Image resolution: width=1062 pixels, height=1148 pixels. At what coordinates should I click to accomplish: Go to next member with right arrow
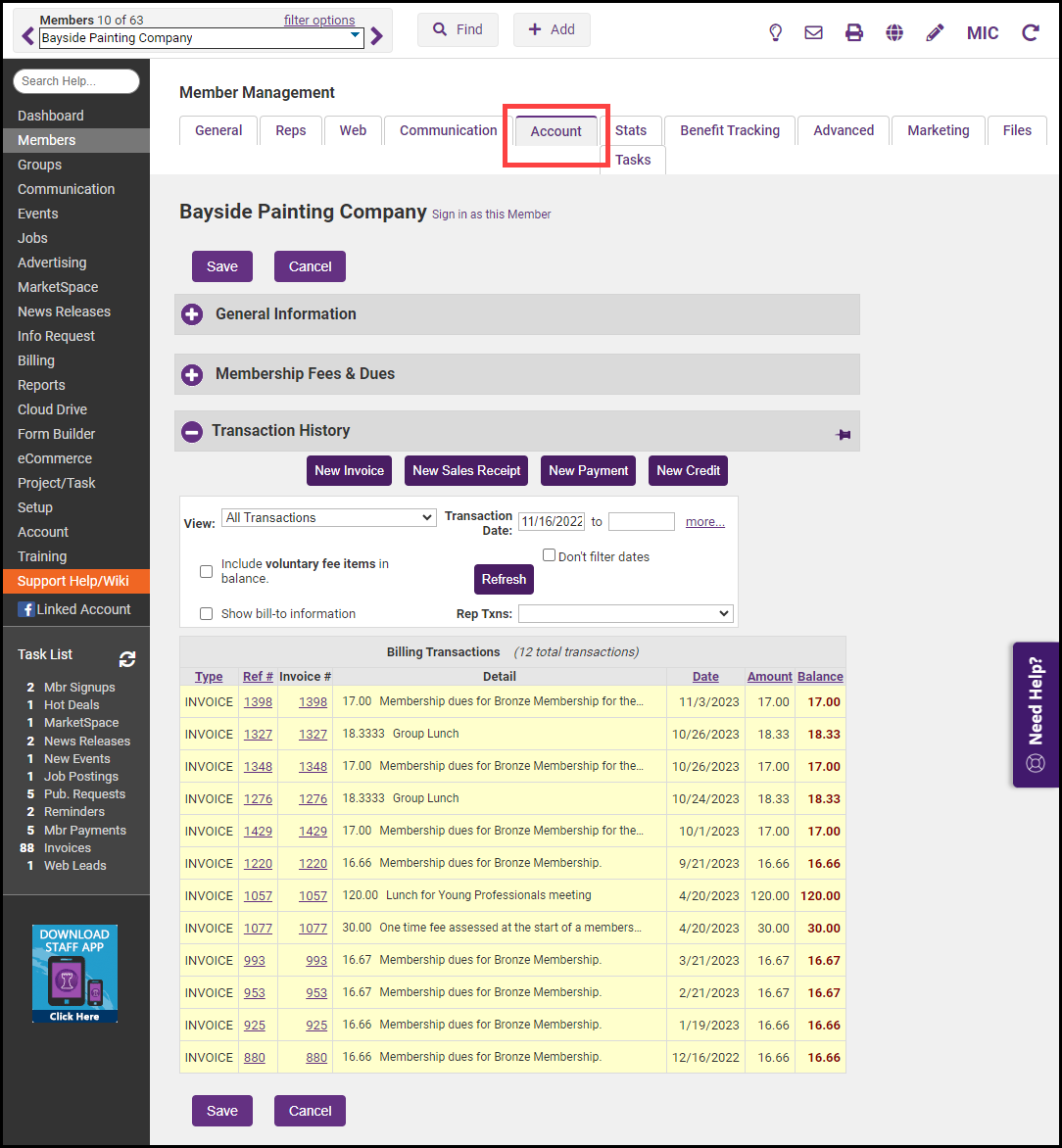377,37
